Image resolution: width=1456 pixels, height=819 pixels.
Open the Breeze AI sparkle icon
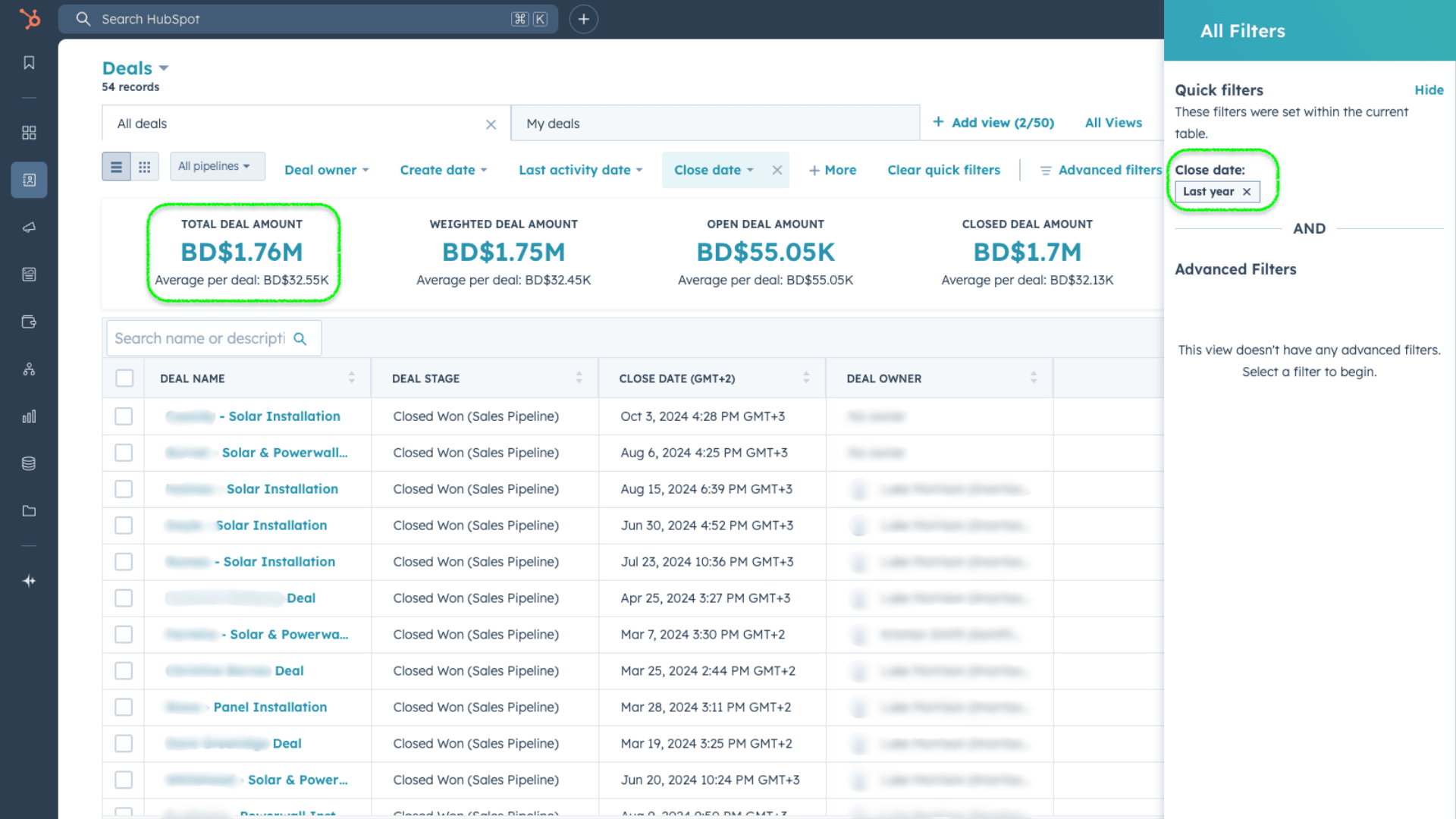(29, 581)
